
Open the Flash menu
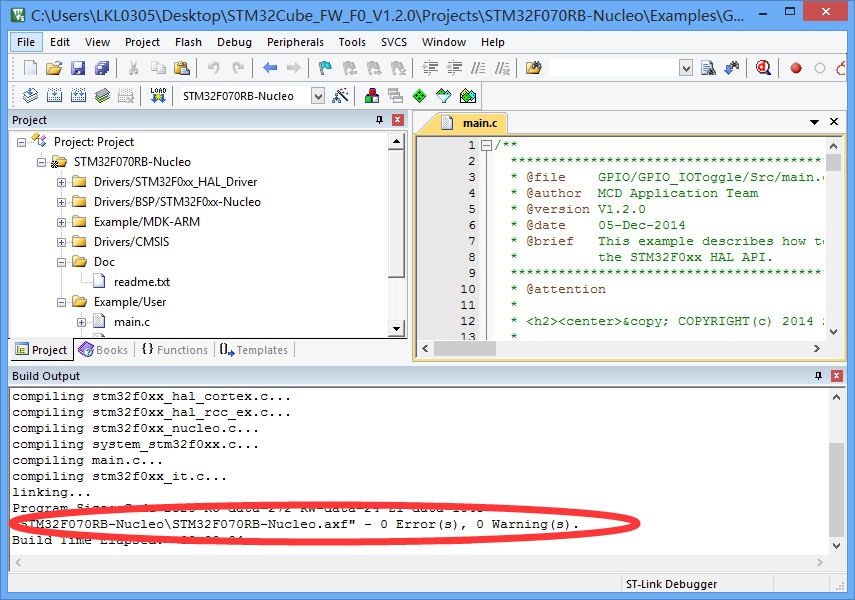[x=188, y=42]
